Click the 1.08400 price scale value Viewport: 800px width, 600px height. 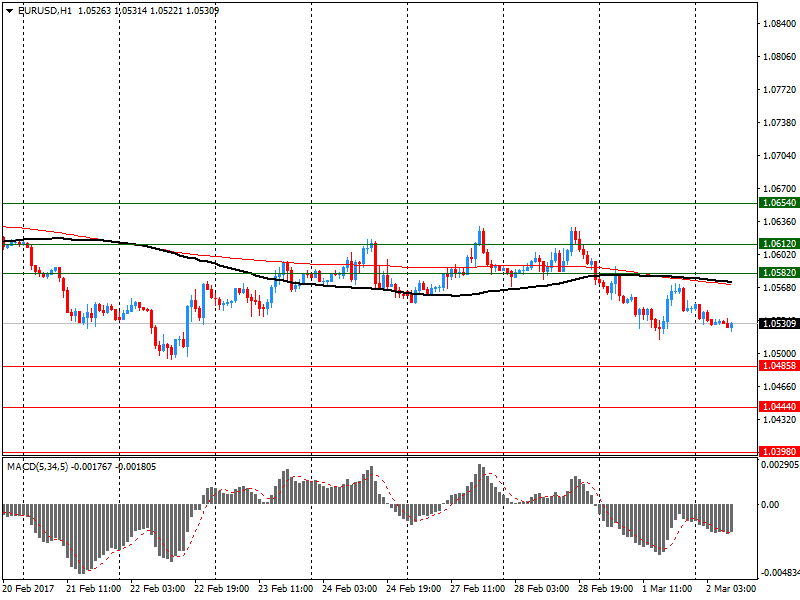779,24
